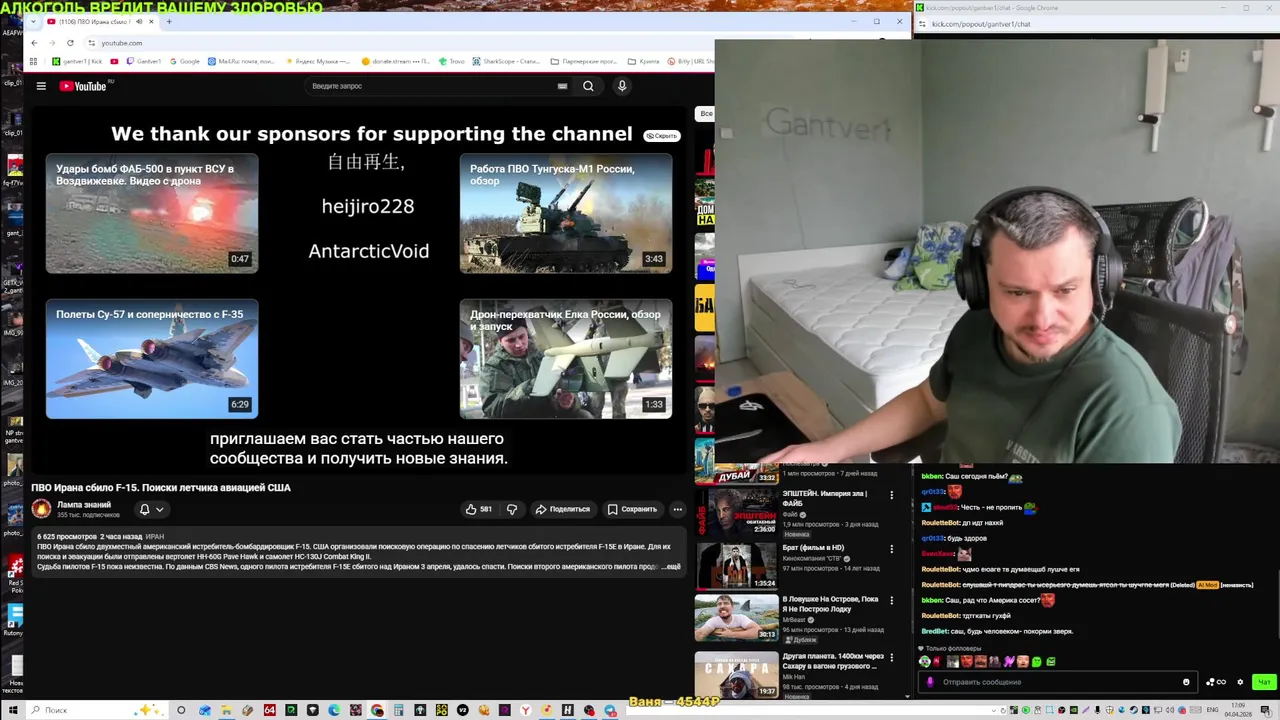This screenshot has height=720, width=1280.
Task: Click the YouTube search magnifier button
Action: 588,86
